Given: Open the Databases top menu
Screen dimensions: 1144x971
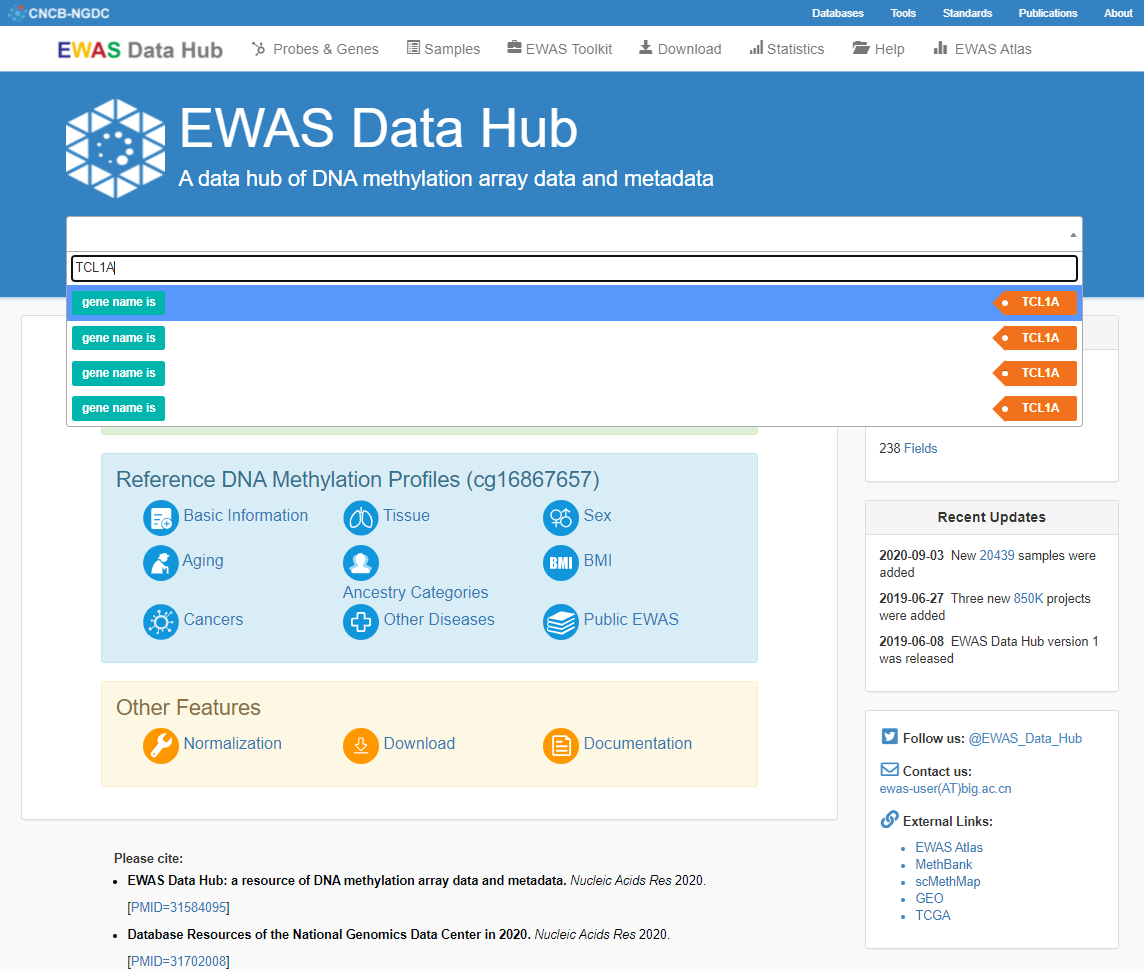Looking at the screenshot, I should 838,13.
